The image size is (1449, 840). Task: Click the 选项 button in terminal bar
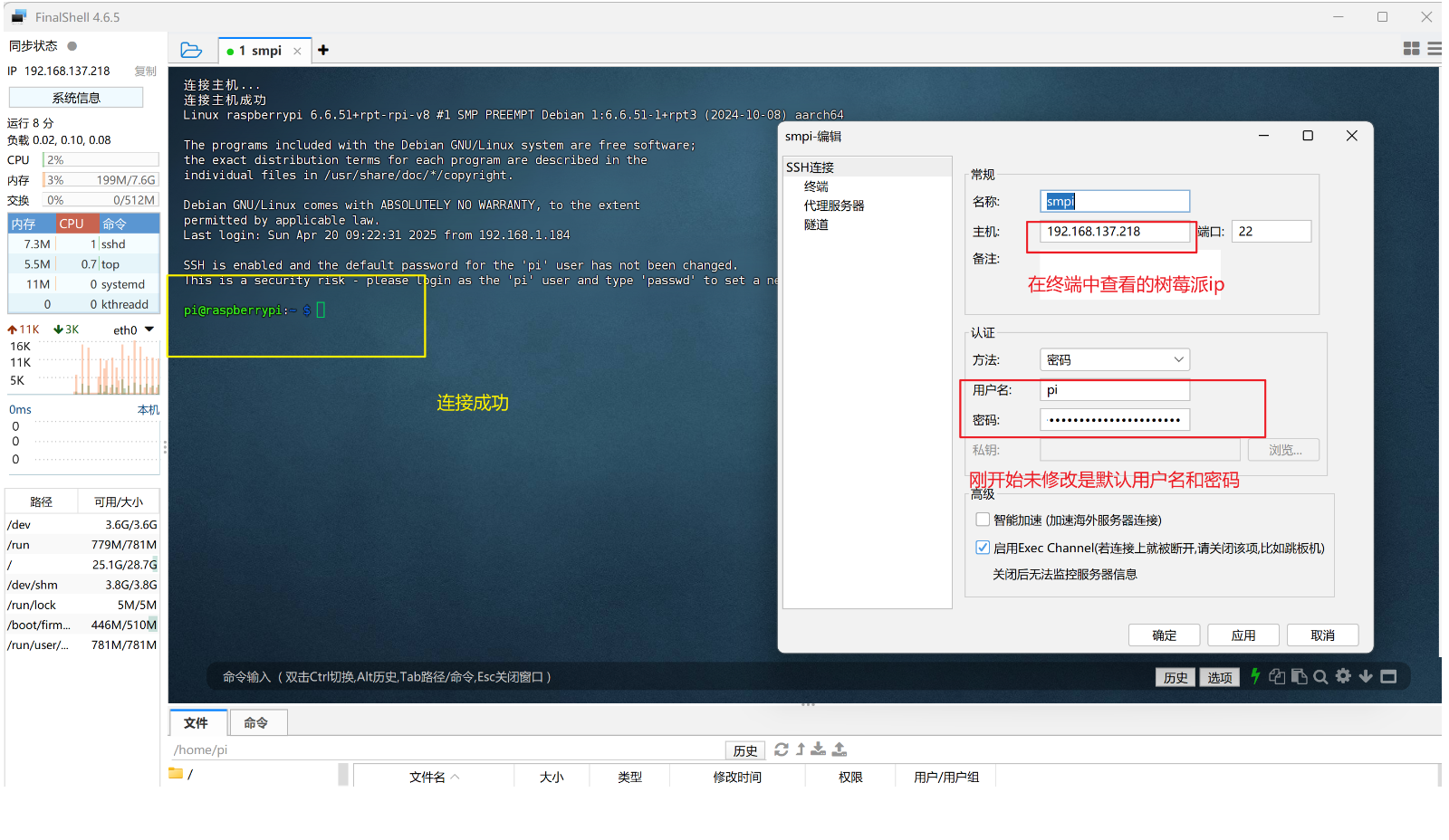click(x=1219, y=677)
